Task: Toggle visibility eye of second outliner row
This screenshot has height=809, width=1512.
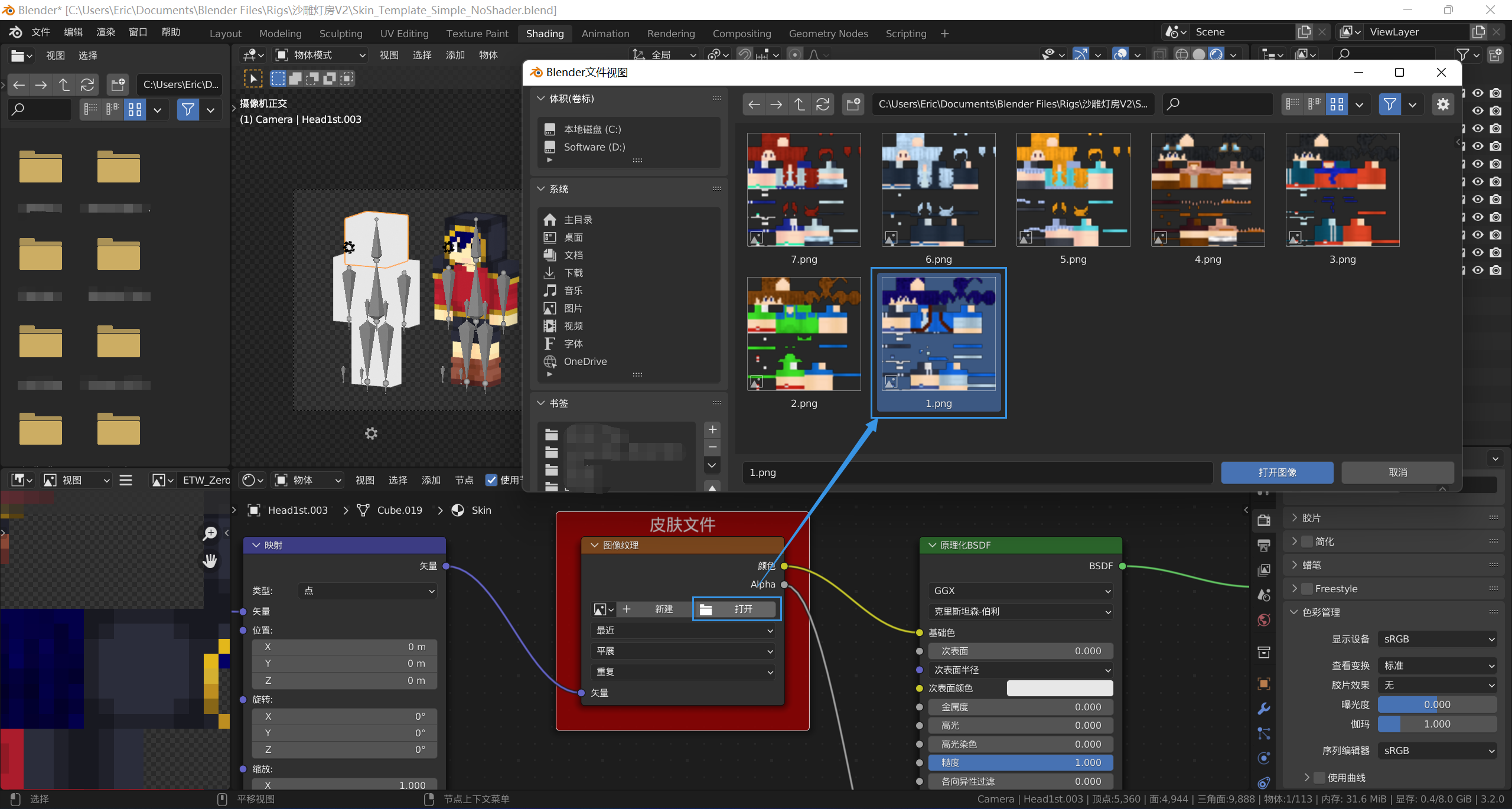Action: coord(1478,111)
